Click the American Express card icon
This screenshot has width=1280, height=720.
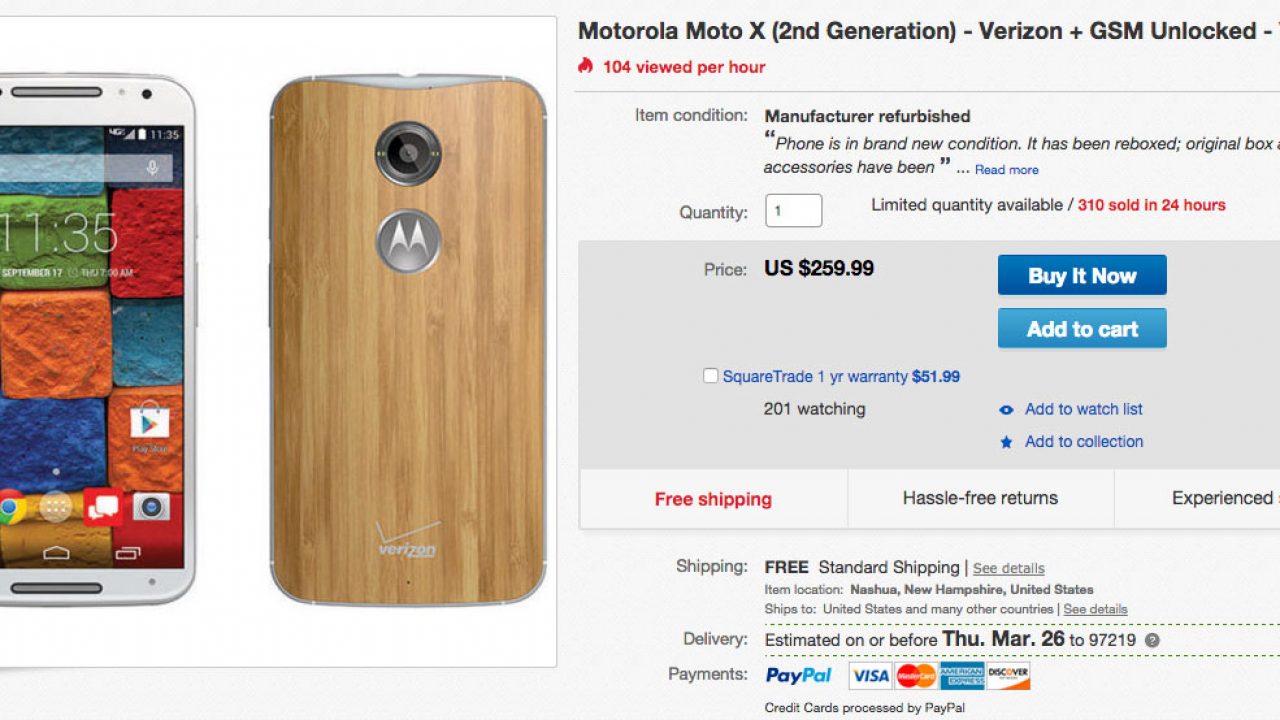[961, 676]
